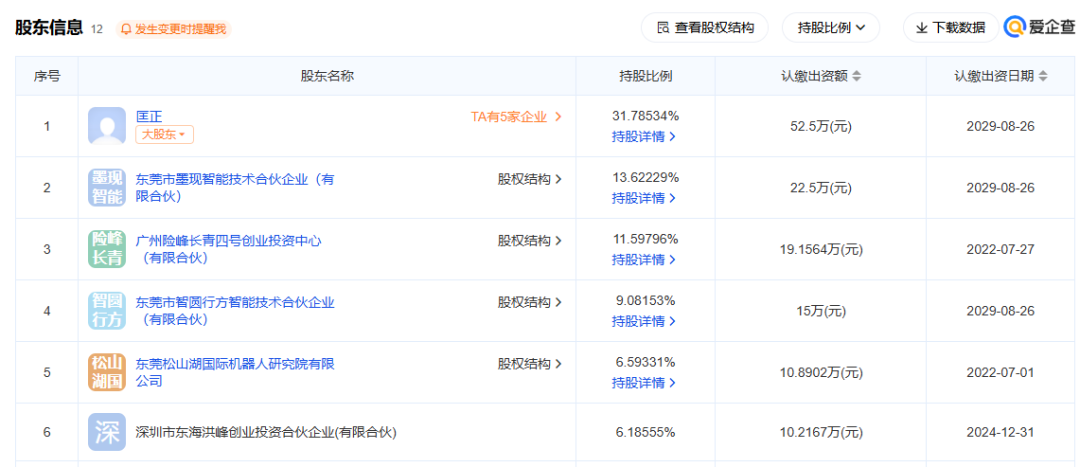
Task: Click the 墨现智能 company logo
Action: 107,187
